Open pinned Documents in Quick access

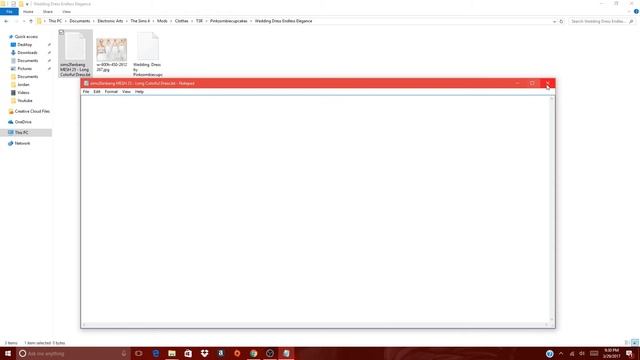pyautogui.click(x=27, y=60)
